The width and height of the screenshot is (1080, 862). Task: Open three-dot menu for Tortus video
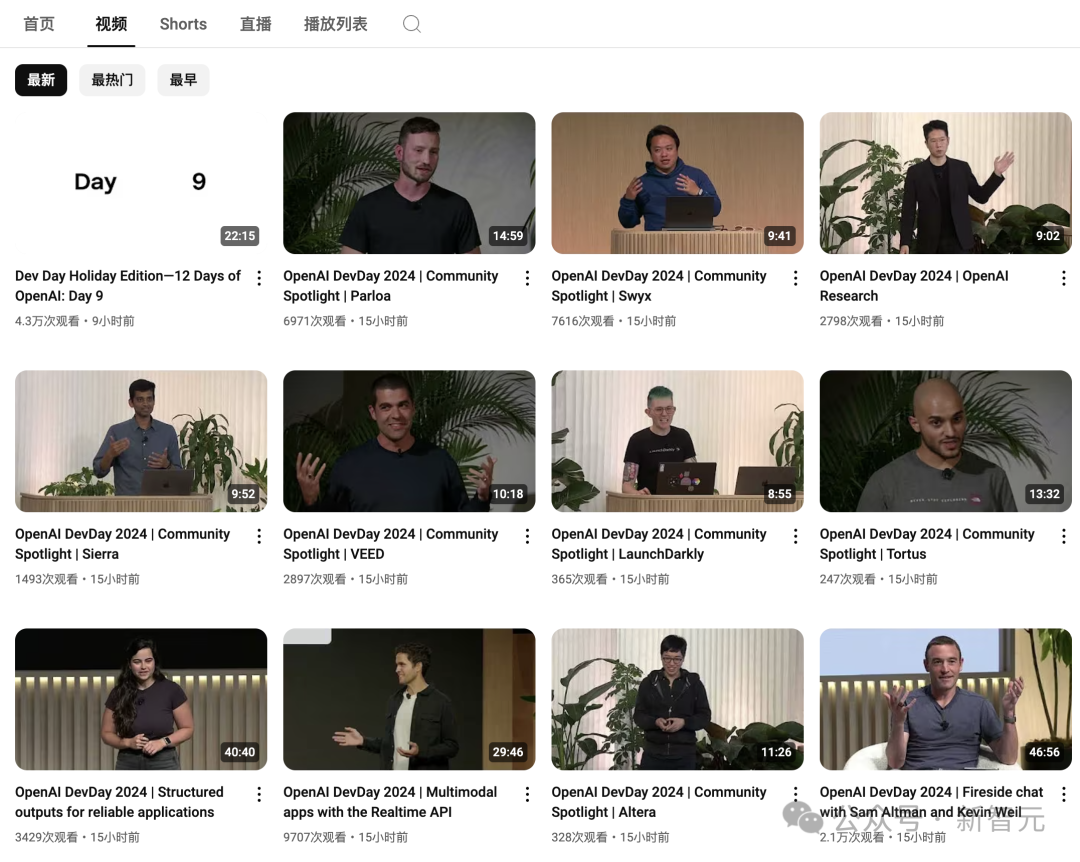coord(1063,536)
